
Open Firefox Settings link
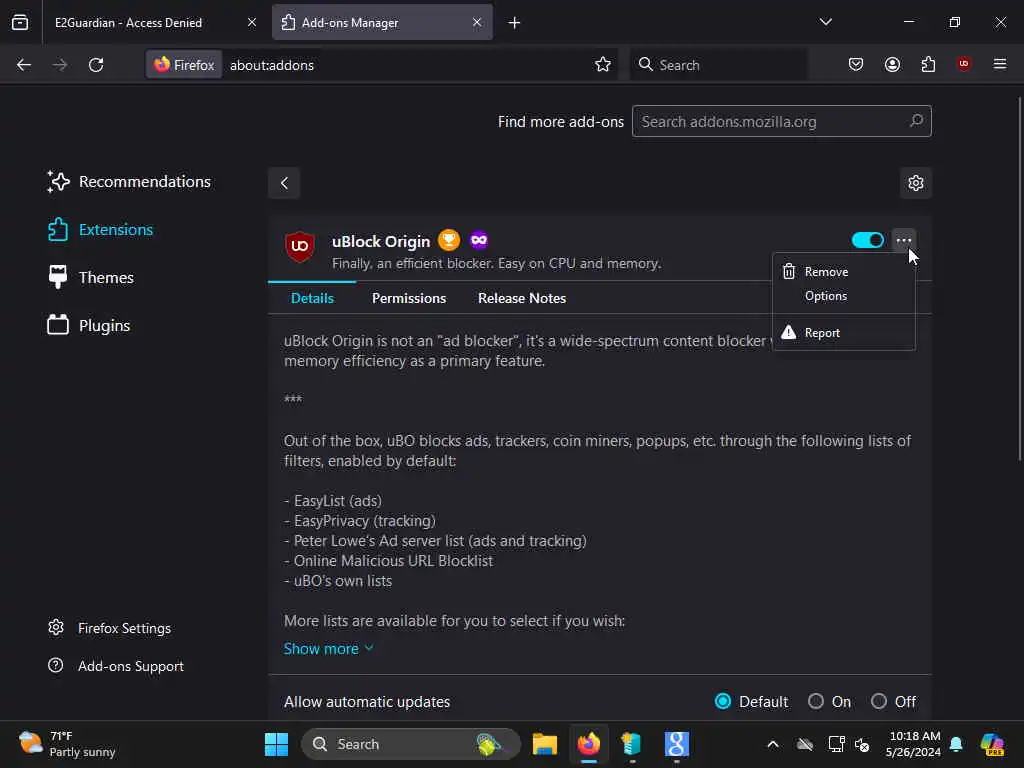pos(109,628)
